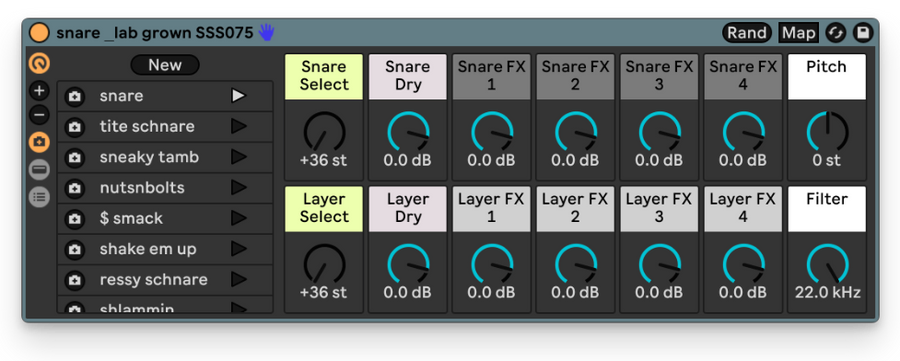Open the gray list view sidebar icon
Image resolution: width=900 pixels, height=361 pixels.
(x=40, y=197)
